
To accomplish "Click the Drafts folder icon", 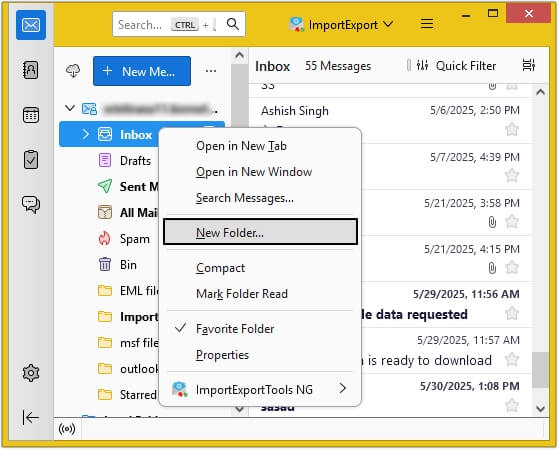I will click(105, 160).
